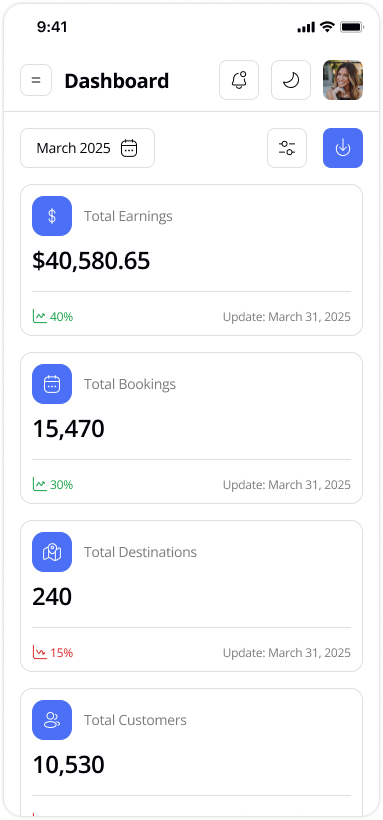Viewport: 383px width, 820px height.
Task: Click the Dashboard page title
Action: tap(117, 81)
